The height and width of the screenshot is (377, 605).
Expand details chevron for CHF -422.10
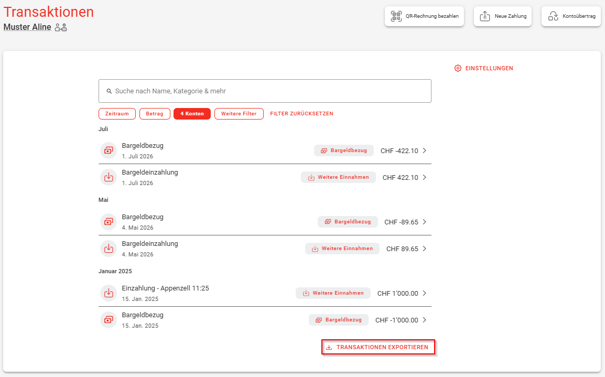pos(424,150)
